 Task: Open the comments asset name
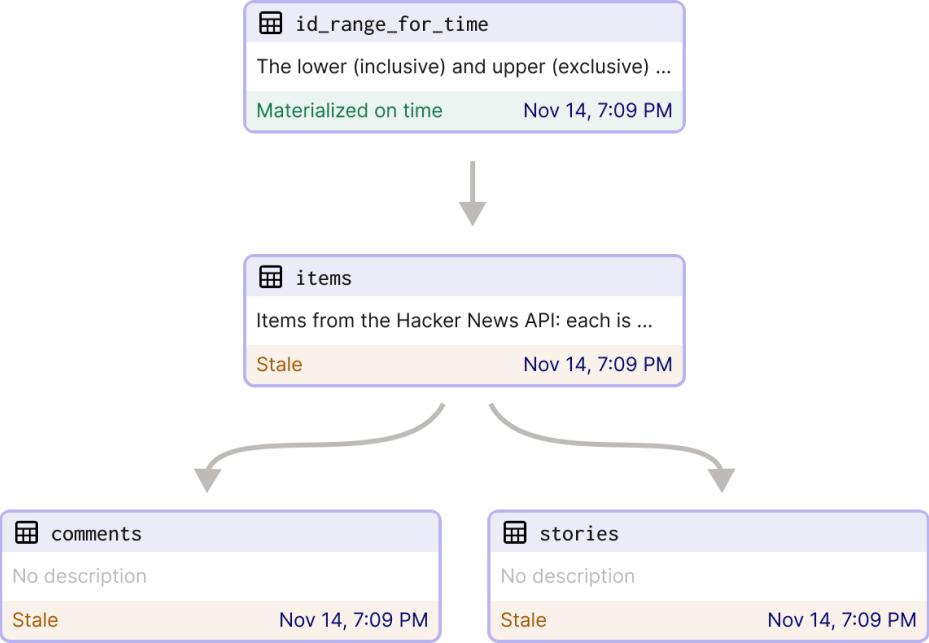97,534
